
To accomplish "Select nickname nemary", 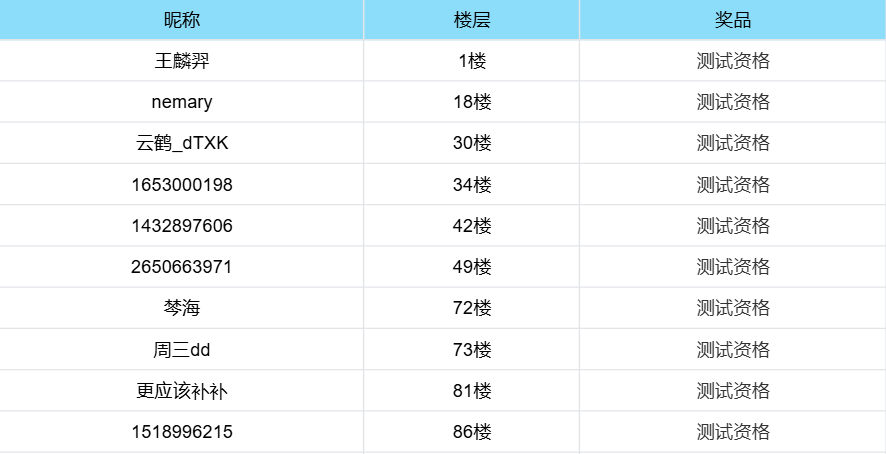I will point(181,102).
